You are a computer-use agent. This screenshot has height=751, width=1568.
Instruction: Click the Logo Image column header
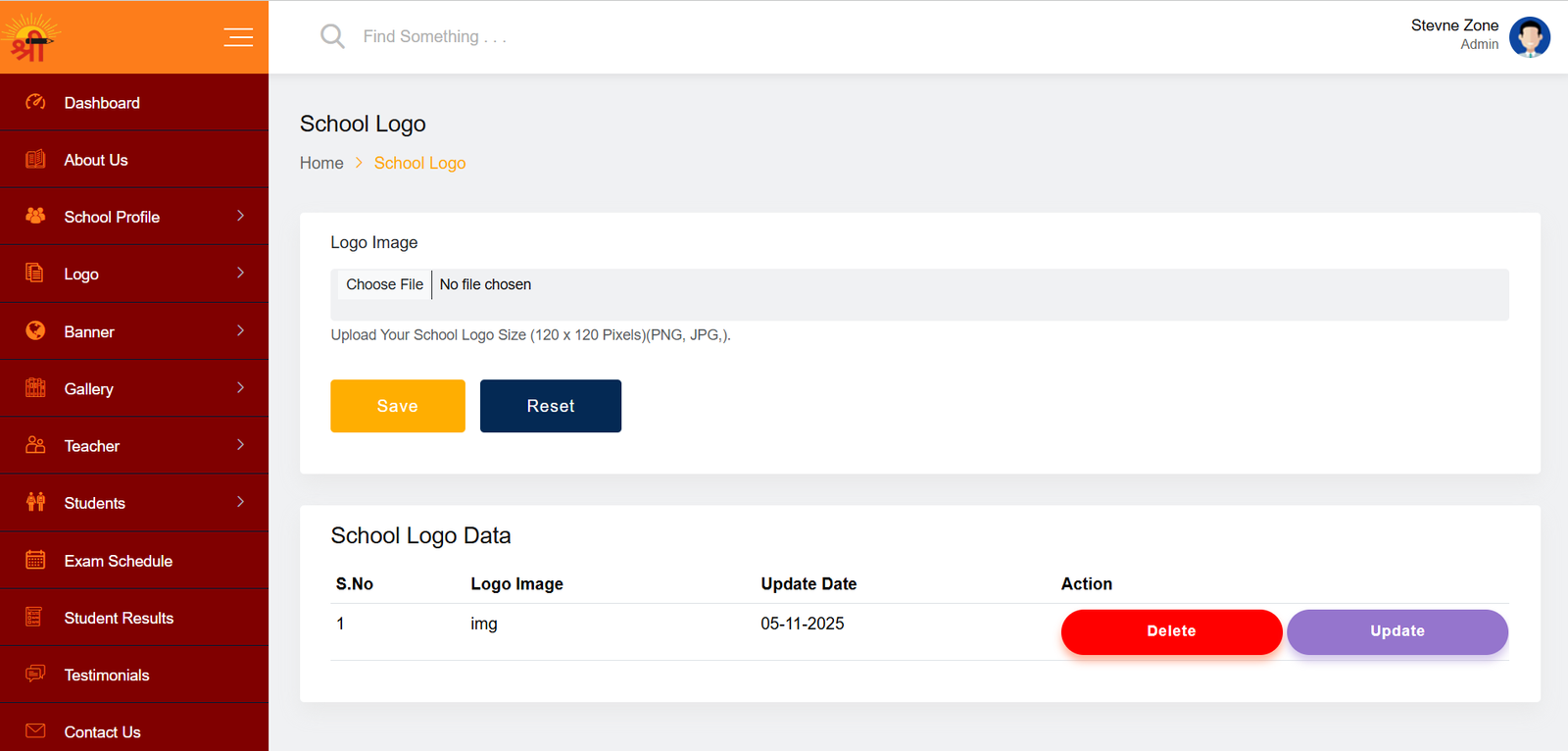(x=516, y=583)
